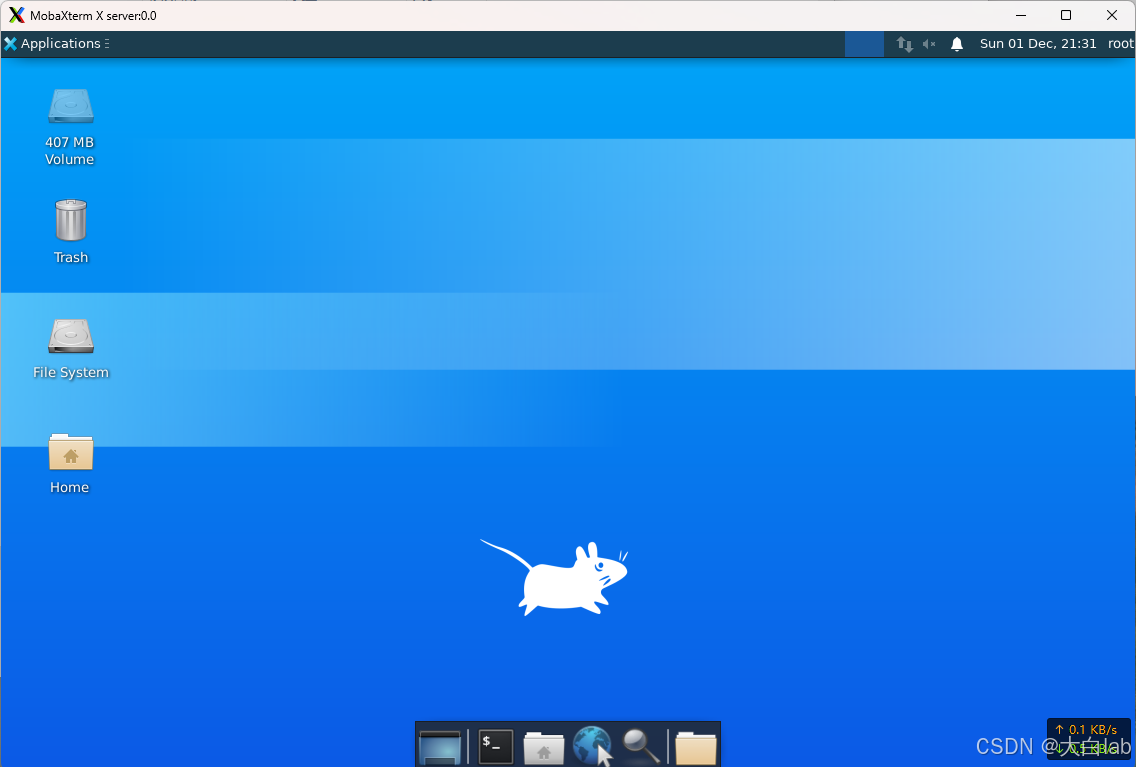Launch the web browser from the dock
The image size is (1136, 767).
(592, 745)
